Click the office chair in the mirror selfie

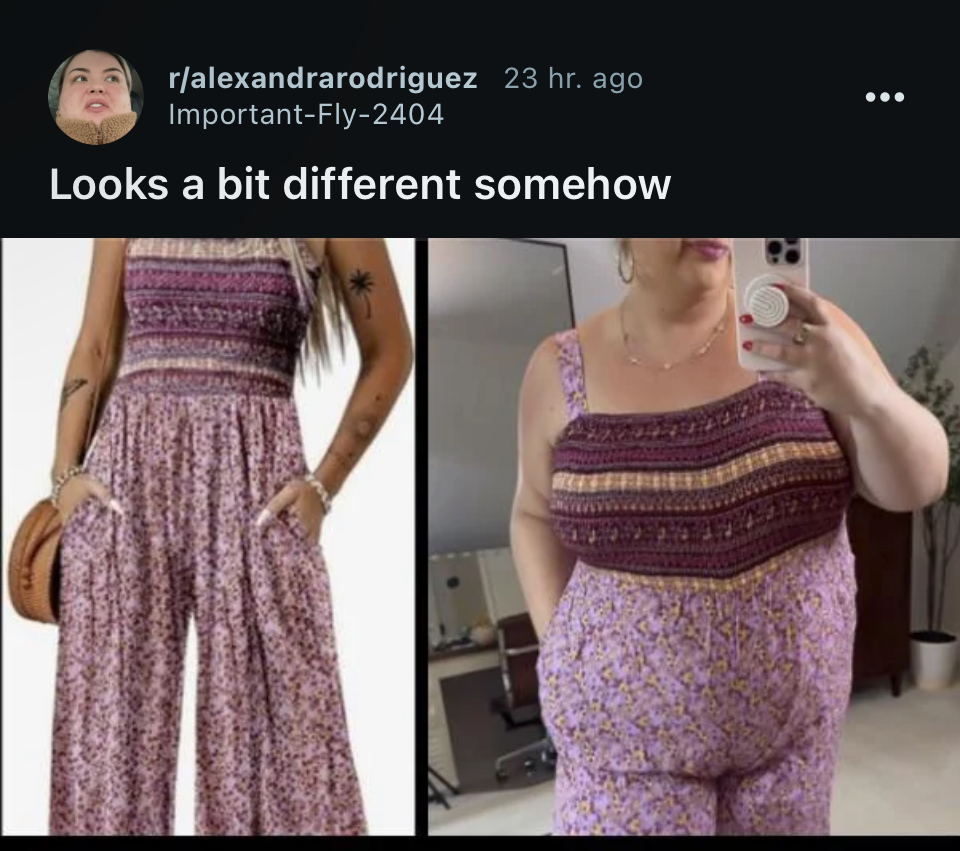(520, 692)
